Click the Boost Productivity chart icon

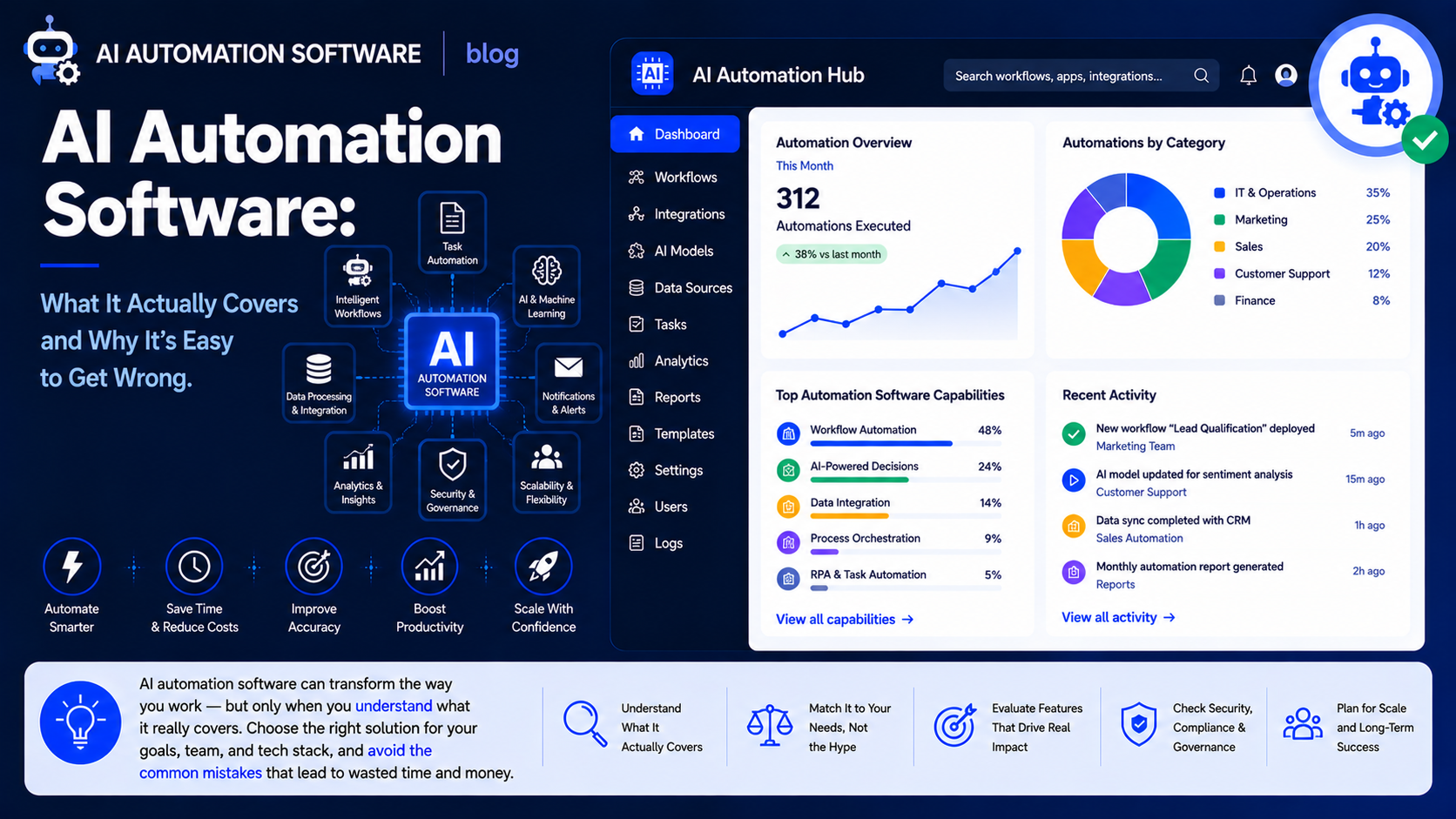coord(429,567)
